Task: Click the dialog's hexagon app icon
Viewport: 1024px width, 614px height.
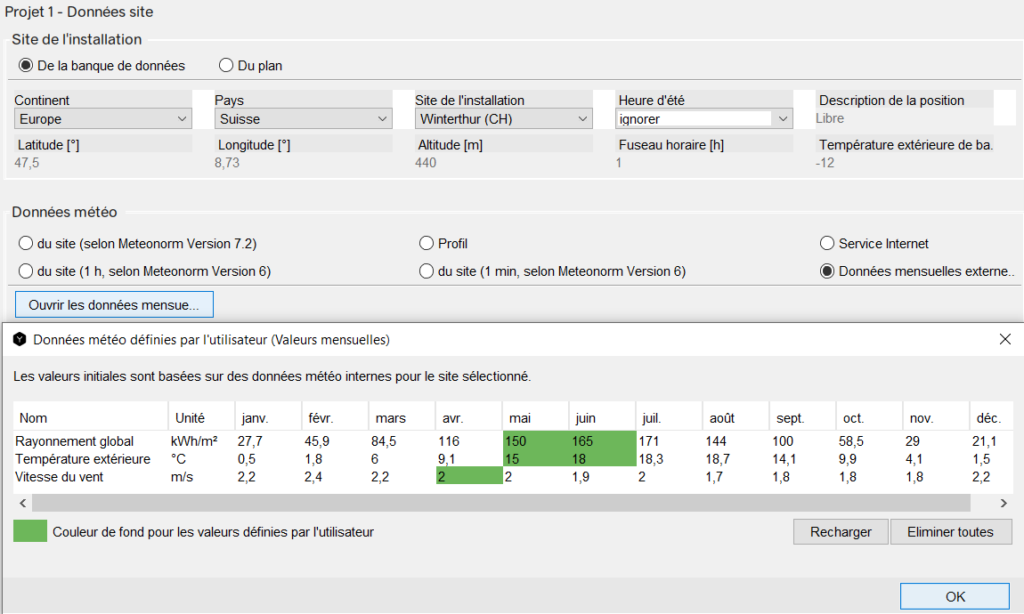Action: 19,340
